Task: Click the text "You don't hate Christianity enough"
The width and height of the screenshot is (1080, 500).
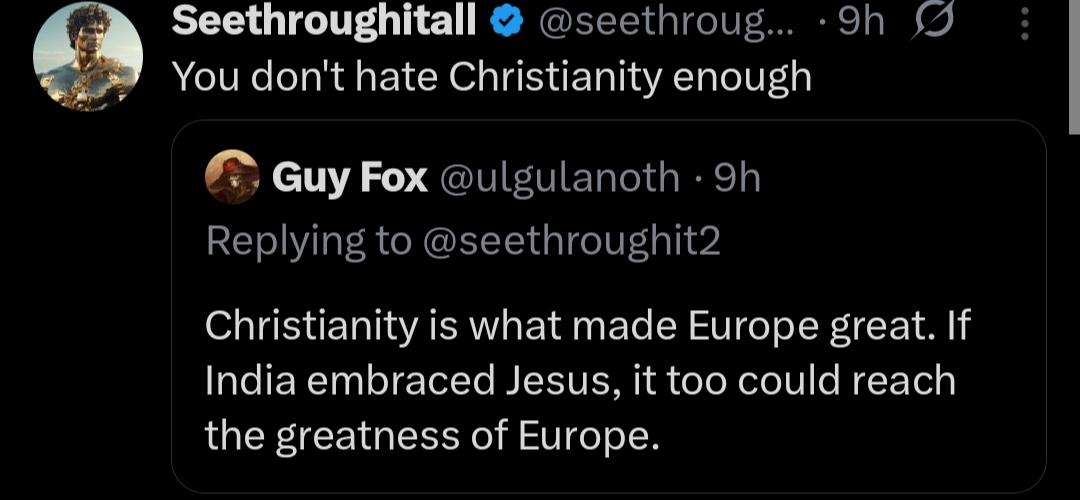Action: [x=492, y=78]
